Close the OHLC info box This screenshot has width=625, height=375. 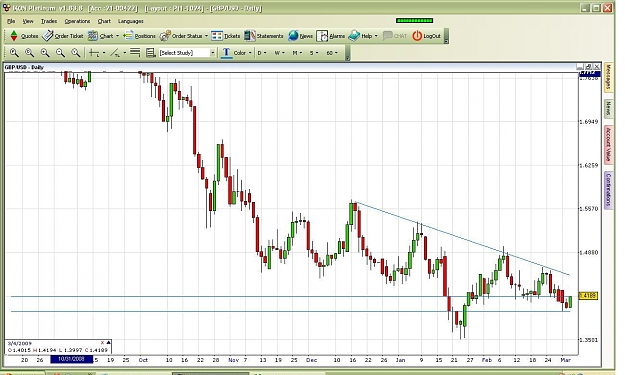tap(102, 343)
